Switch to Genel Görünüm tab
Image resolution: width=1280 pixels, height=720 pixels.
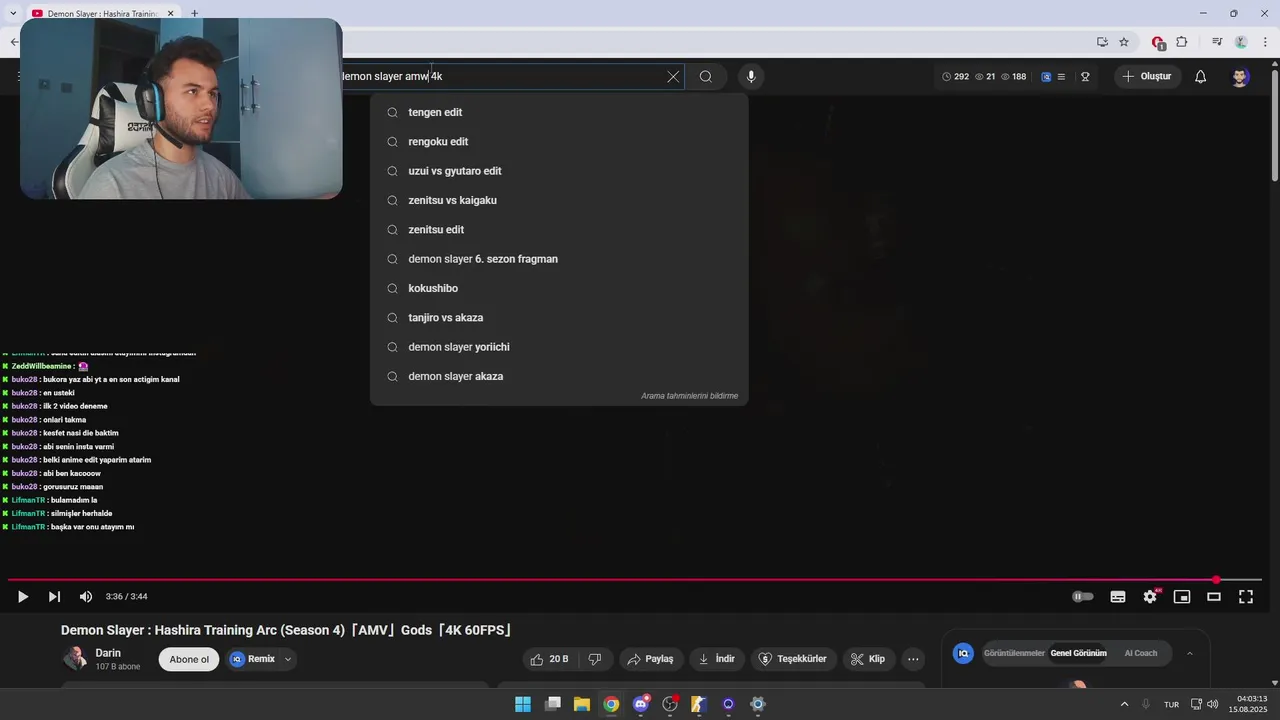tap(1078, 653)
